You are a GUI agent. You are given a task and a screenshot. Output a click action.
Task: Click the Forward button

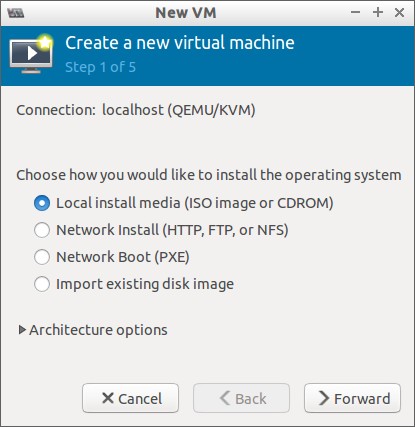pyautogui.click(x=352, y=398)
